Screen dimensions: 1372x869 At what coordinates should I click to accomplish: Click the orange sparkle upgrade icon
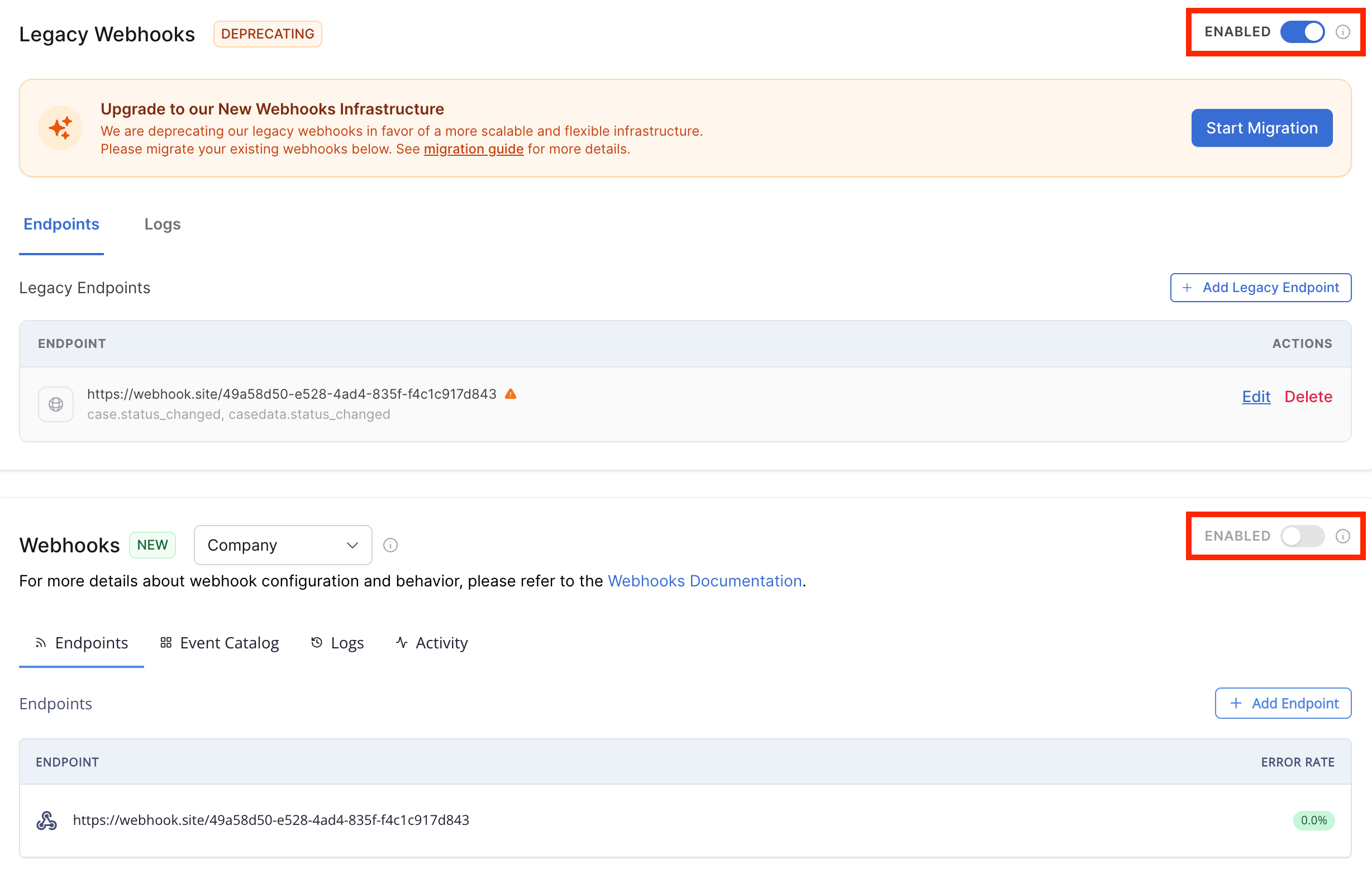point(60,127)
